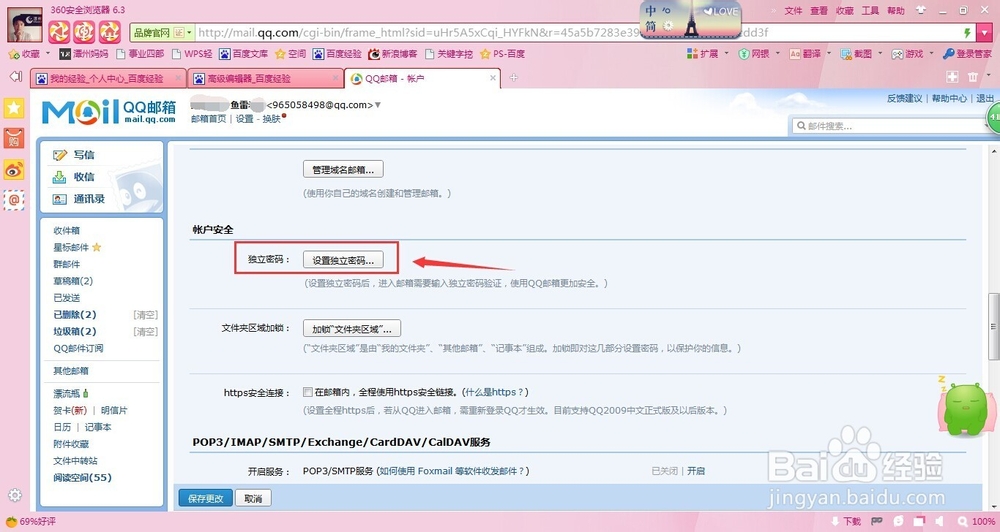Open the 百度经验 bookmark
This screenshot has height=532, width=1000.
pos(337,54)
